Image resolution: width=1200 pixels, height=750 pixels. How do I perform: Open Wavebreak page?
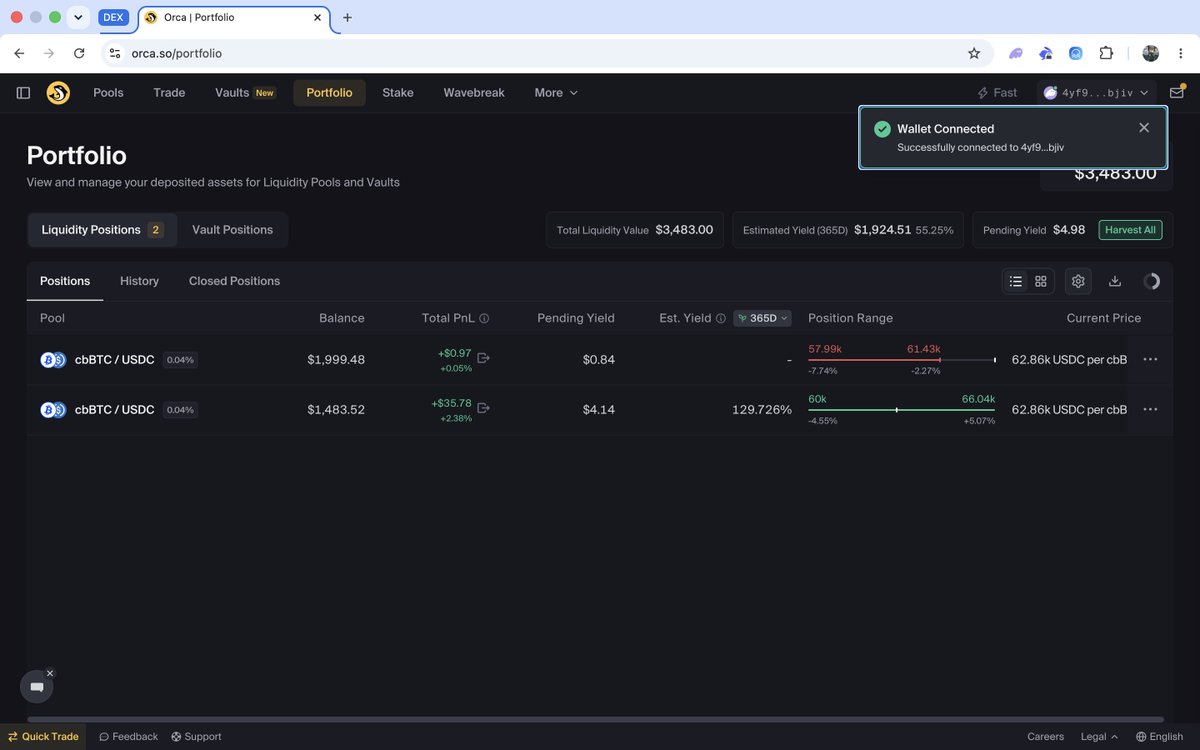pos(474,93)
